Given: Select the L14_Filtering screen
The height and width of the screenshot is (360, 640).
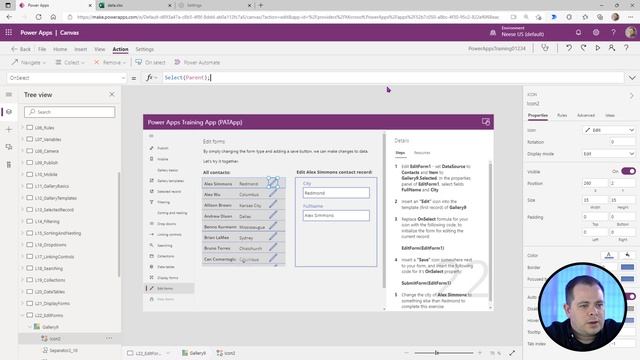Looking at the screenshot, I should (x=47, y=221).
